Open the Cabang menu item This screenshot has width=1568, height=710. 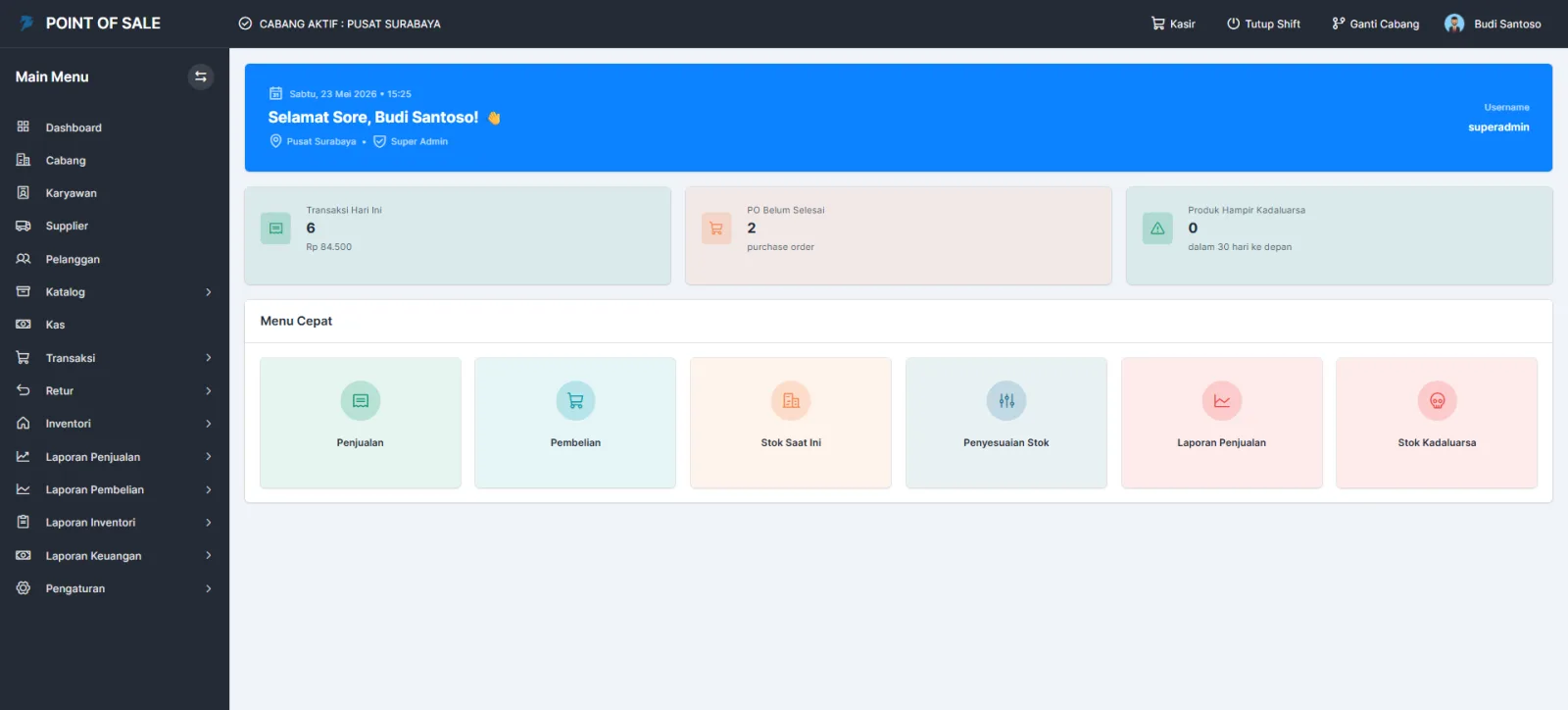point(115,160)
